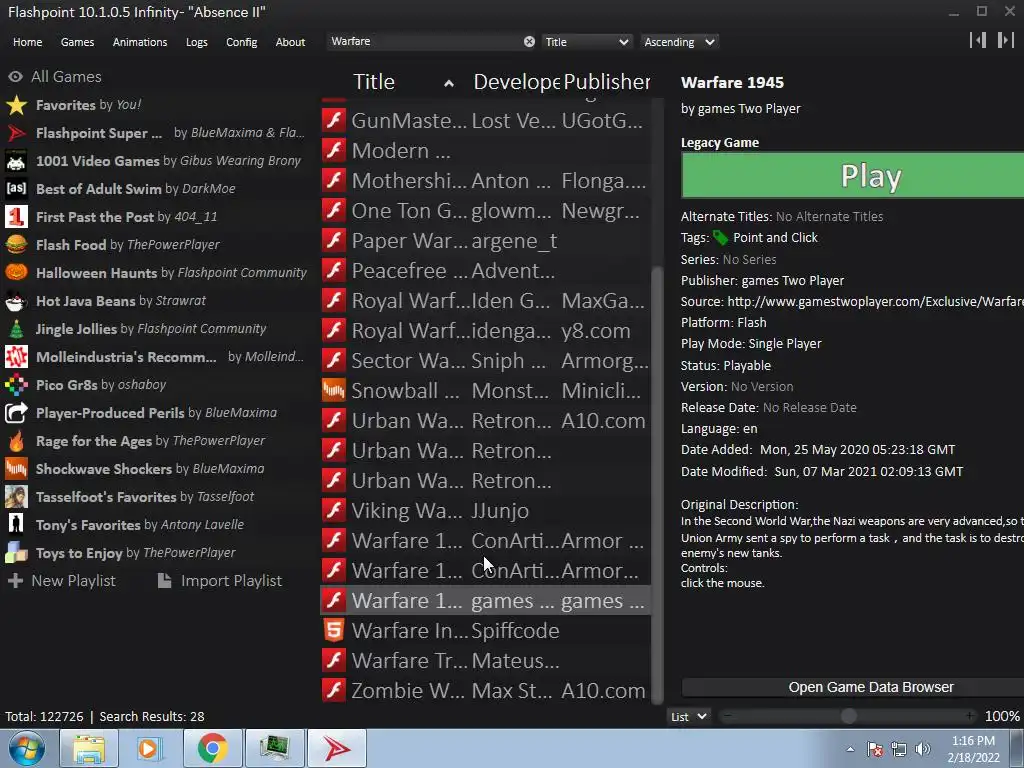Screen dimensions: 1024x768
Task: Open the Windows Start orb
Action: (26, 748)
